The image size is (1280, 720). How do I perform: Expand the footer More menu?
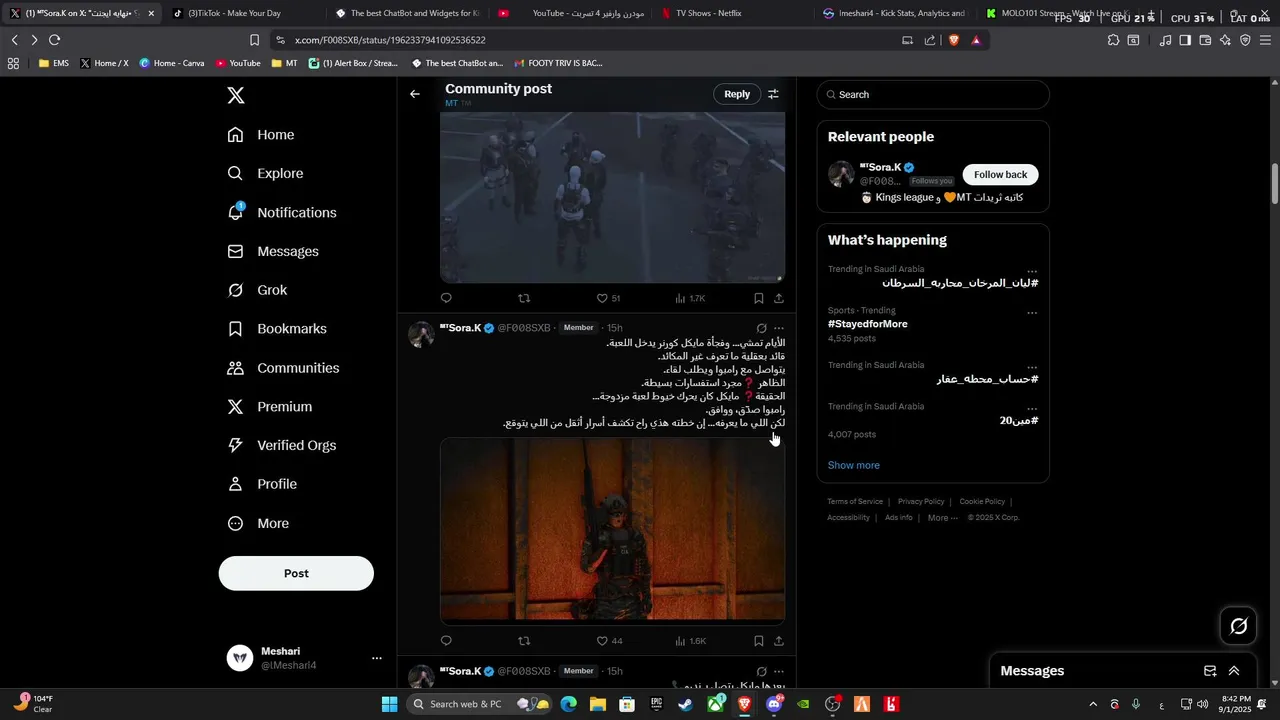(x=943, y=518)
